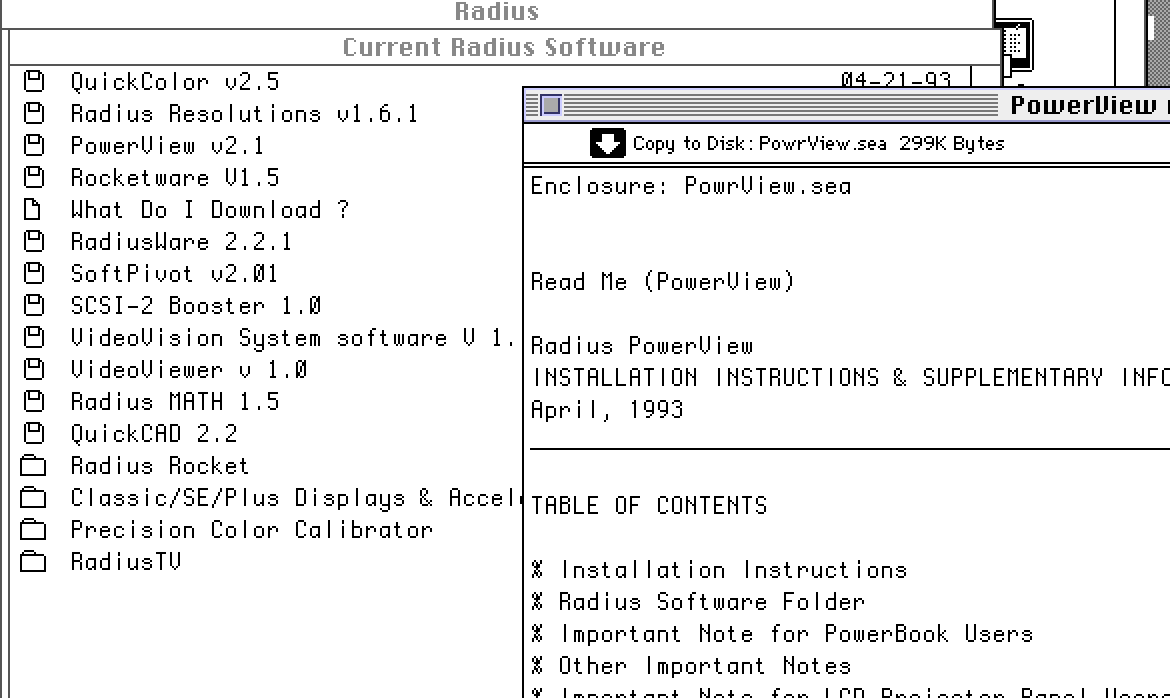Click the TABLE OF CONTENTS heading
This screenshot has height=698, width=1170.
coord(649,506)
